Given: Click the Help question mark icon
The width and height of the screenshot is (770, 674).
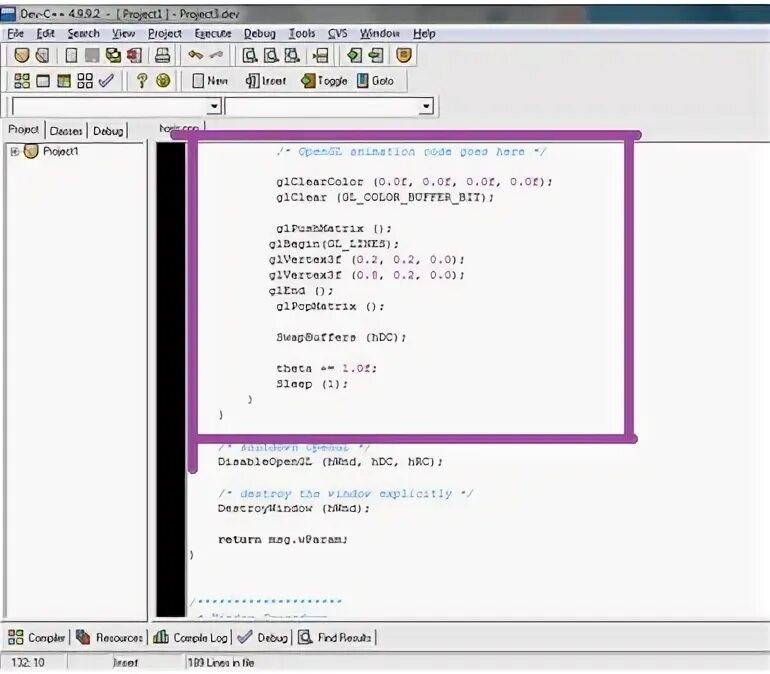Looking at the screenshot, I should point(142,81).
